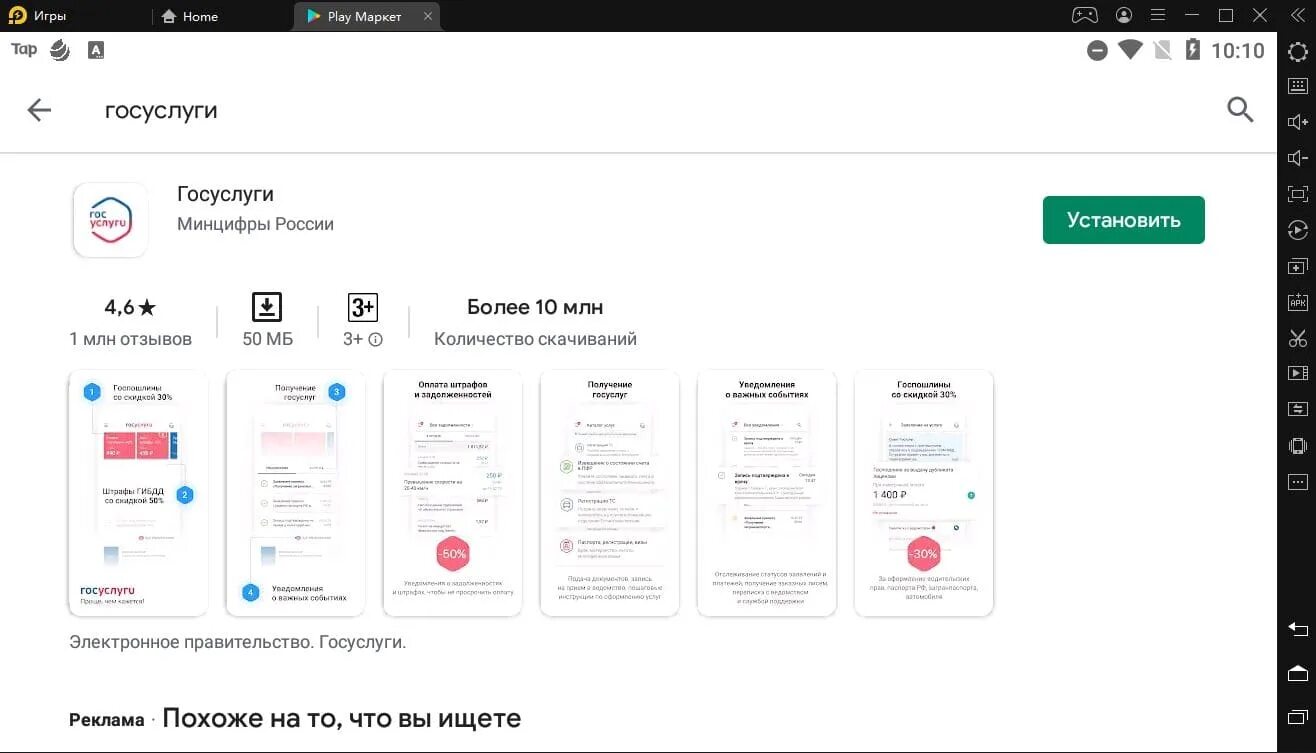Open the age rating info circle
Image resolution: width=1316 pixels, height=753 pixels.
pos(376,340)
